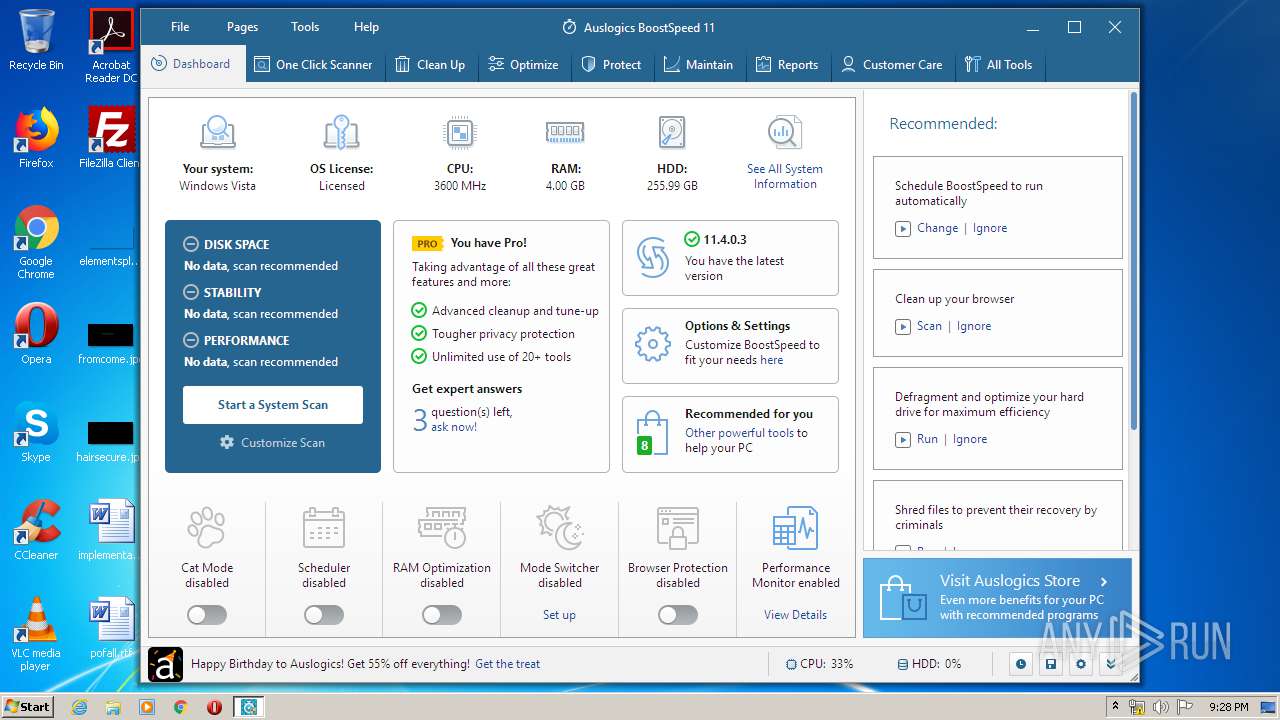Select the Maintain tab

(x=698, y=64)
